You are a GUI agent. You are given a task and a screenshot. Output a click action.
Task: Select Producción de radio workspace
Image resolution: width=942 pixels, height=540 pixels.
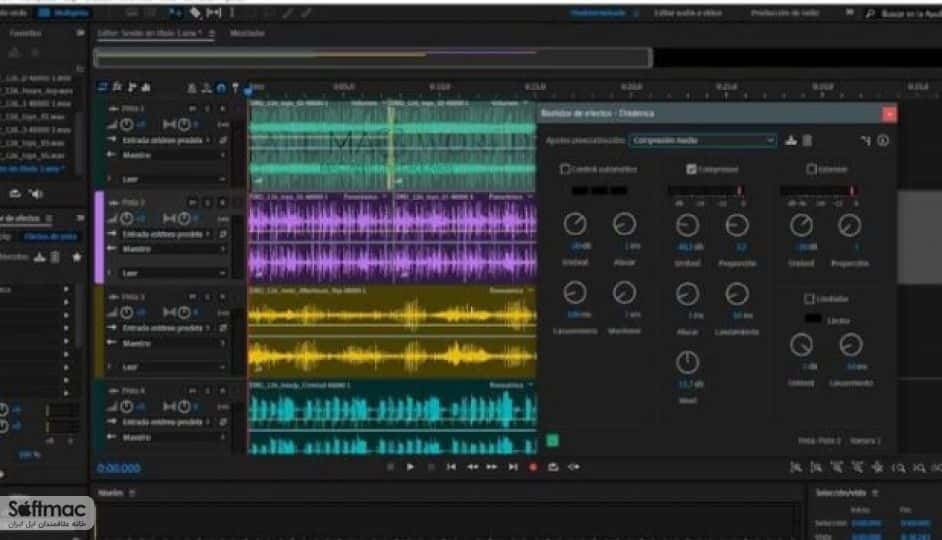click(x=785, y=13)
